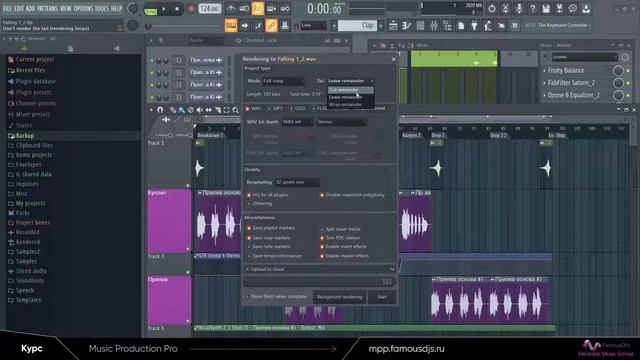Select the OGG format option
Viewport: 640px width, 360px height.
click(297, 109)
